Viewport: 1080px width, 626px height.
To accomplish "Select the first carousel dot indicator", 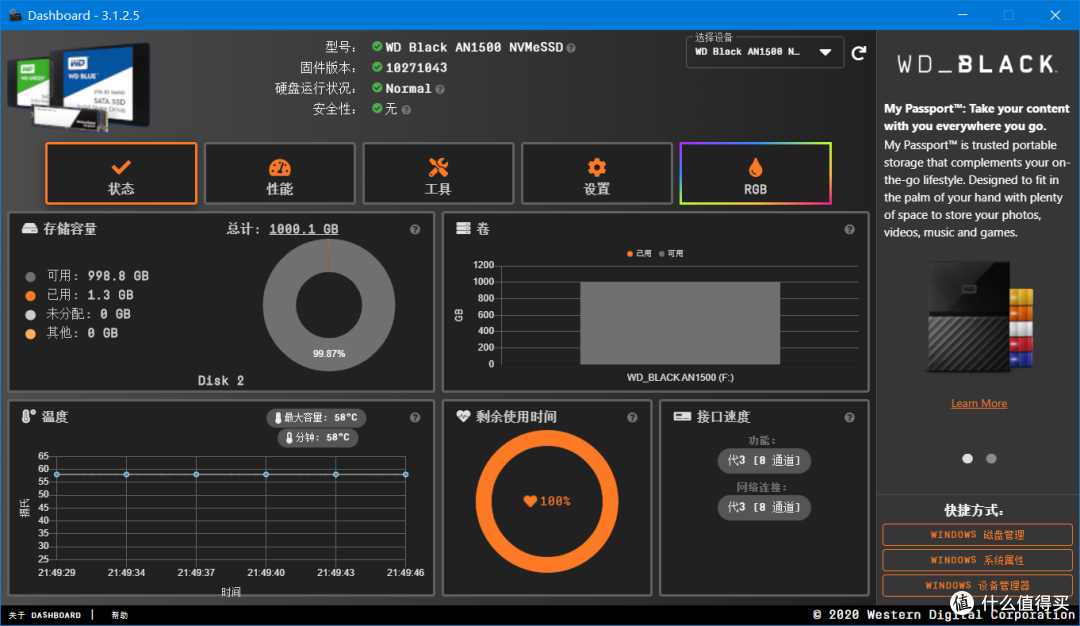I will click(x=967, y=459).
